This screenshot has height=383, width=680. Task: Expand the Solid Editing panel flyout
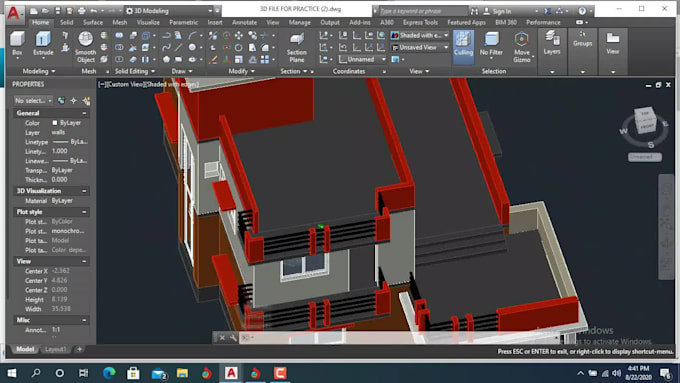point(134,71)
